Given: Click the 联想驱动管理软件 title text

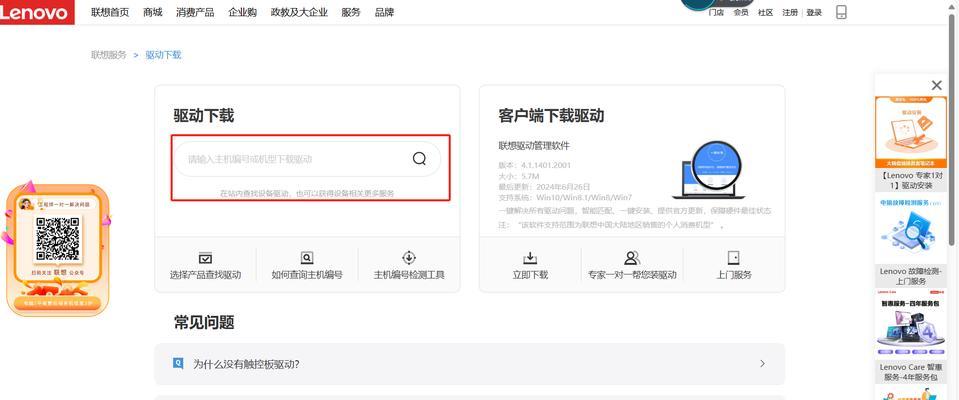Looking at the screenshot, I should [534, 146].
